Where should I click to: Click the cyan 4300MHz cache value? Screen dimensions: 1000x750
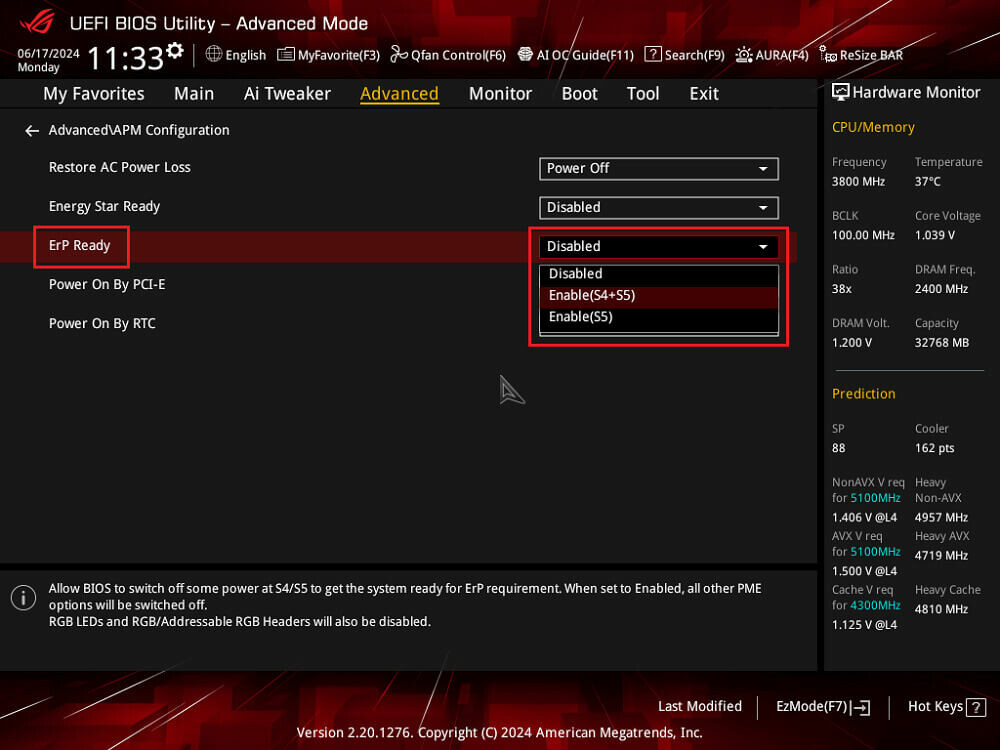pos(874,605)
